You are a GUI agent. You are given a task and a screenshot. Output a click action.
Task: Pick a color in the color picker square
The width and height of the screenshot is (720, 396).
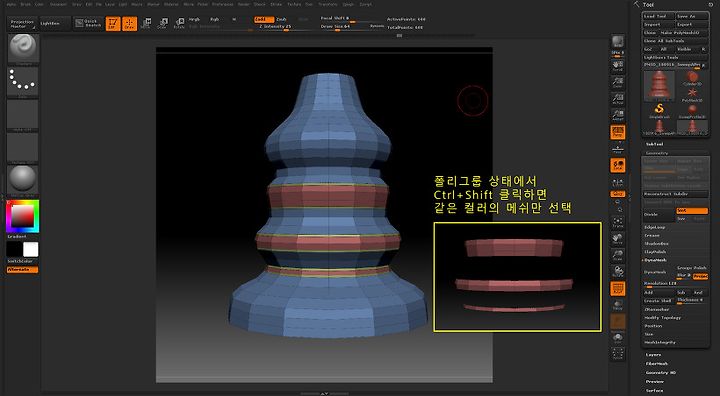coord(22,216)
